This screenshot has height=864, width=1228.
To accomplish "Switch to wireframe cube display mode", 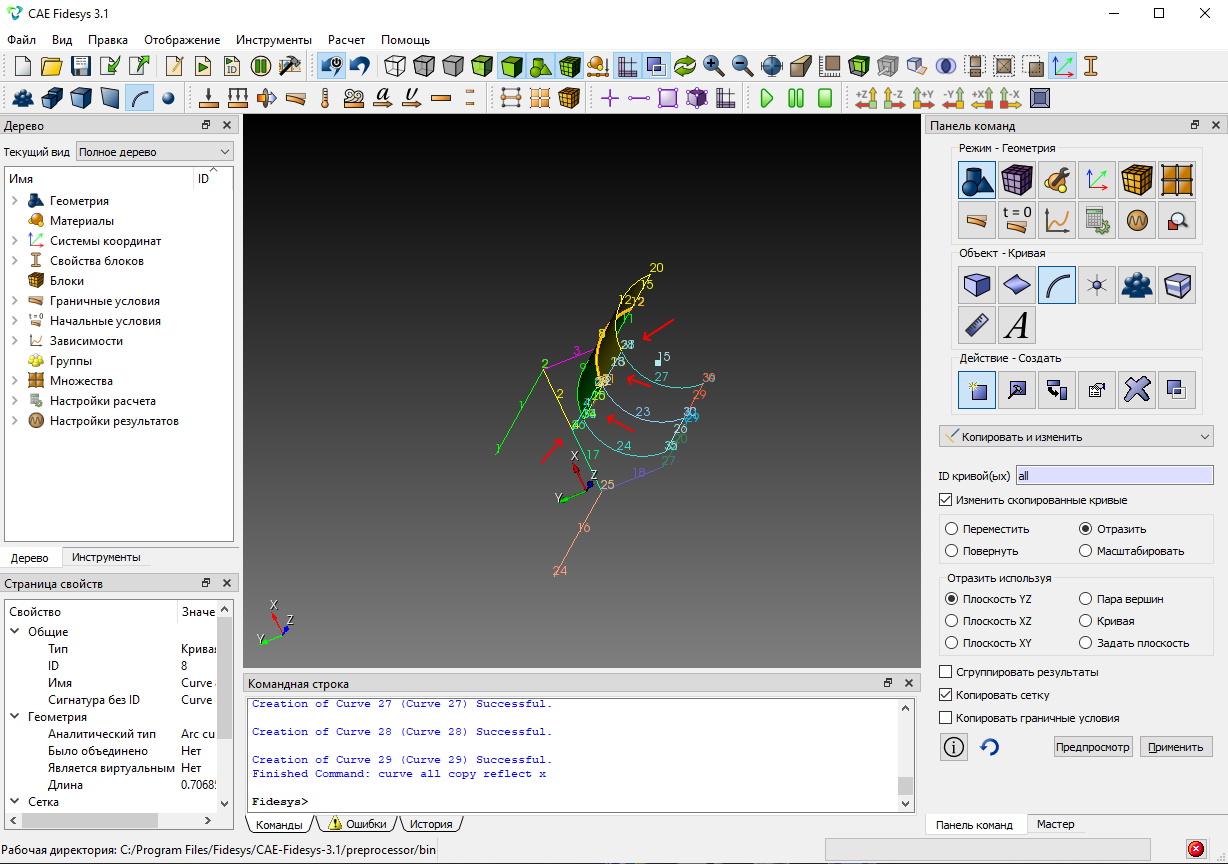I will pyautogui.click(x=395, y=66).
